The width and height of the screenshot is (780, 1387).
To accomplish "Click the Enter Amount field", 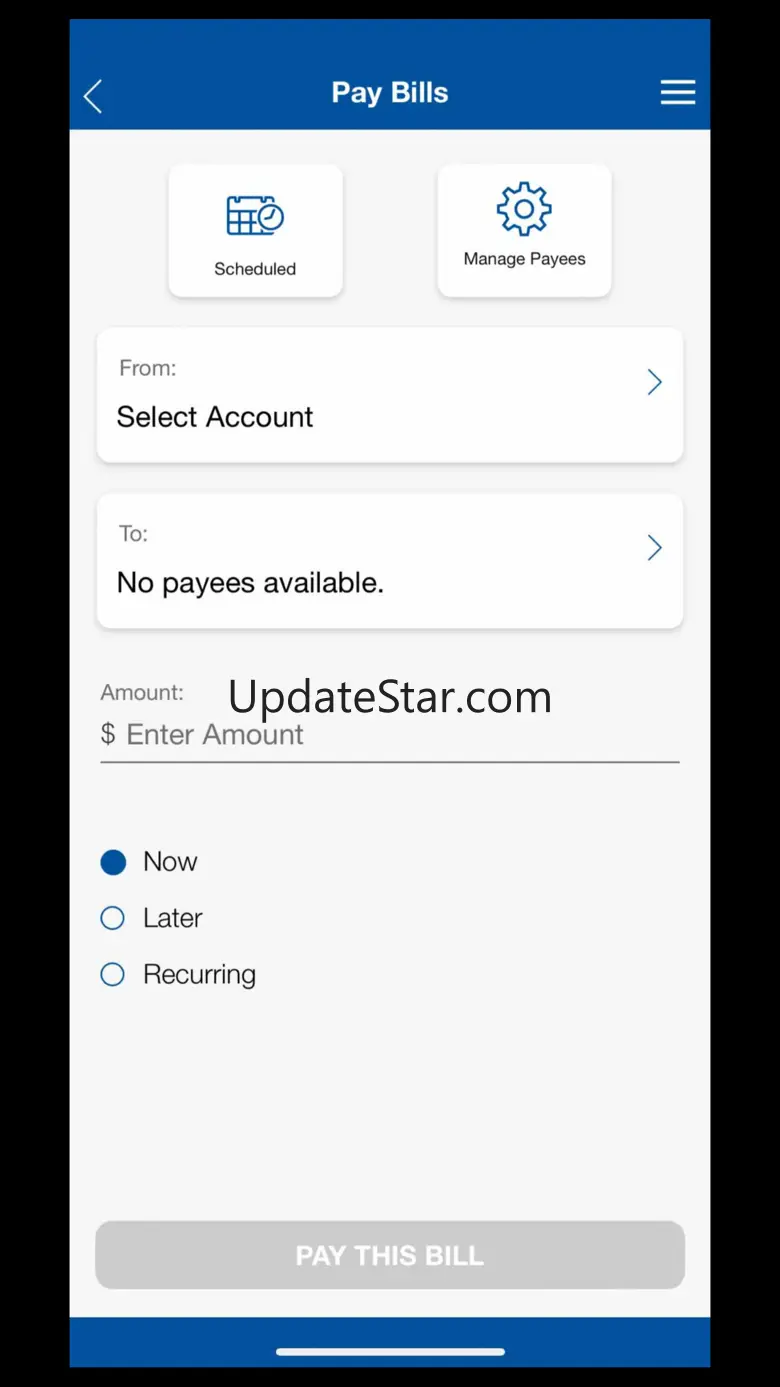I will coord(390,735).
